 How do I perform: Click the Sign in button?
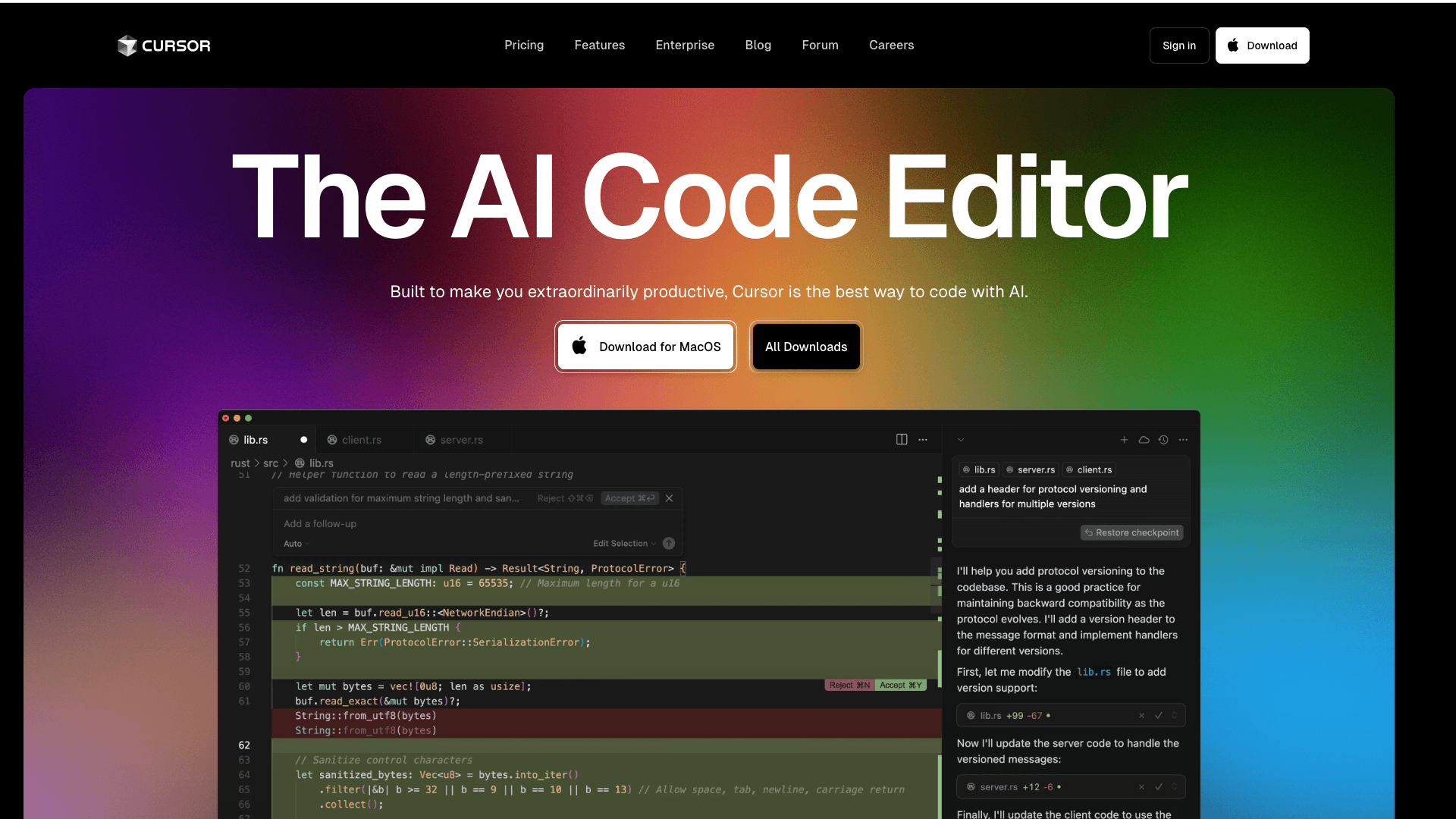click(x=1178, y=45)
